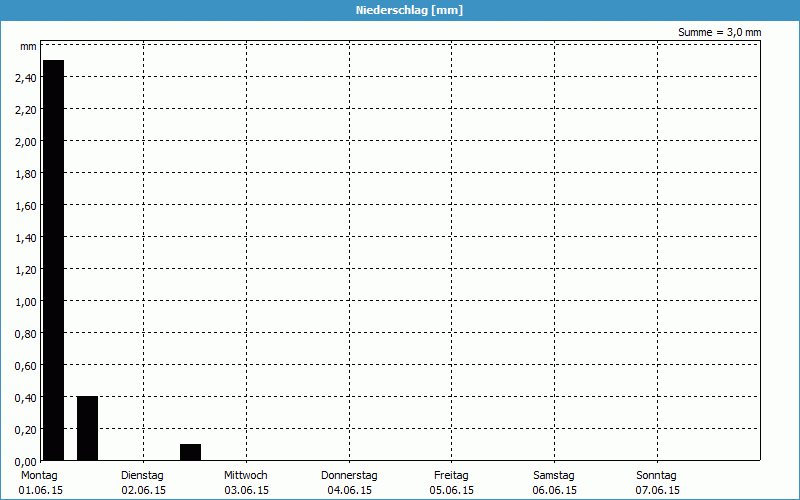The image size is (800, 500).
Task: Click the date 02.06.15
Action: tap(143, 490)
